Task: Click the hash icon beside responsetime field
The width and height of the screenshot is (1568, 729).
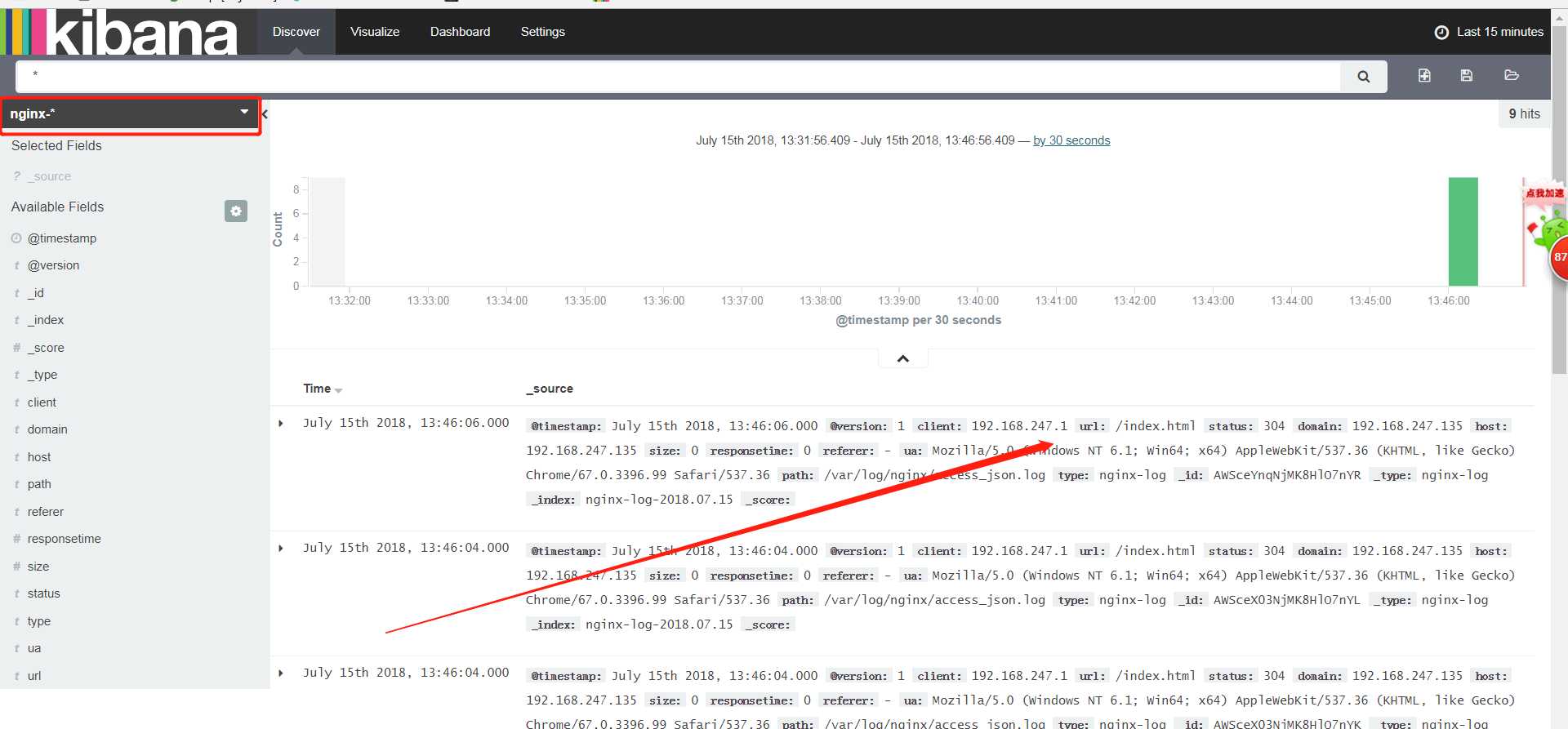Action: pyautogui.click(x=16, y=539)
